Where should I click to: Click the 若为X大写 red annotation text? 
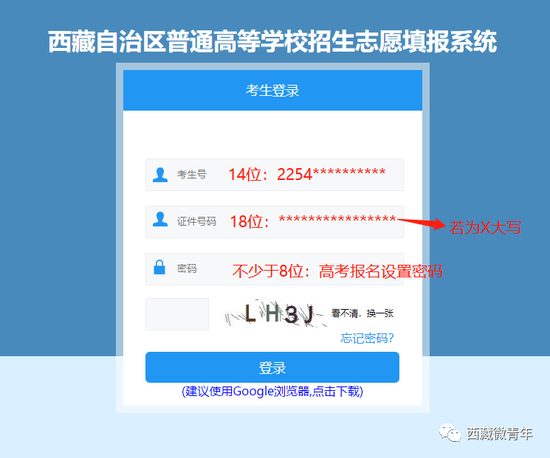click(485, 228)
